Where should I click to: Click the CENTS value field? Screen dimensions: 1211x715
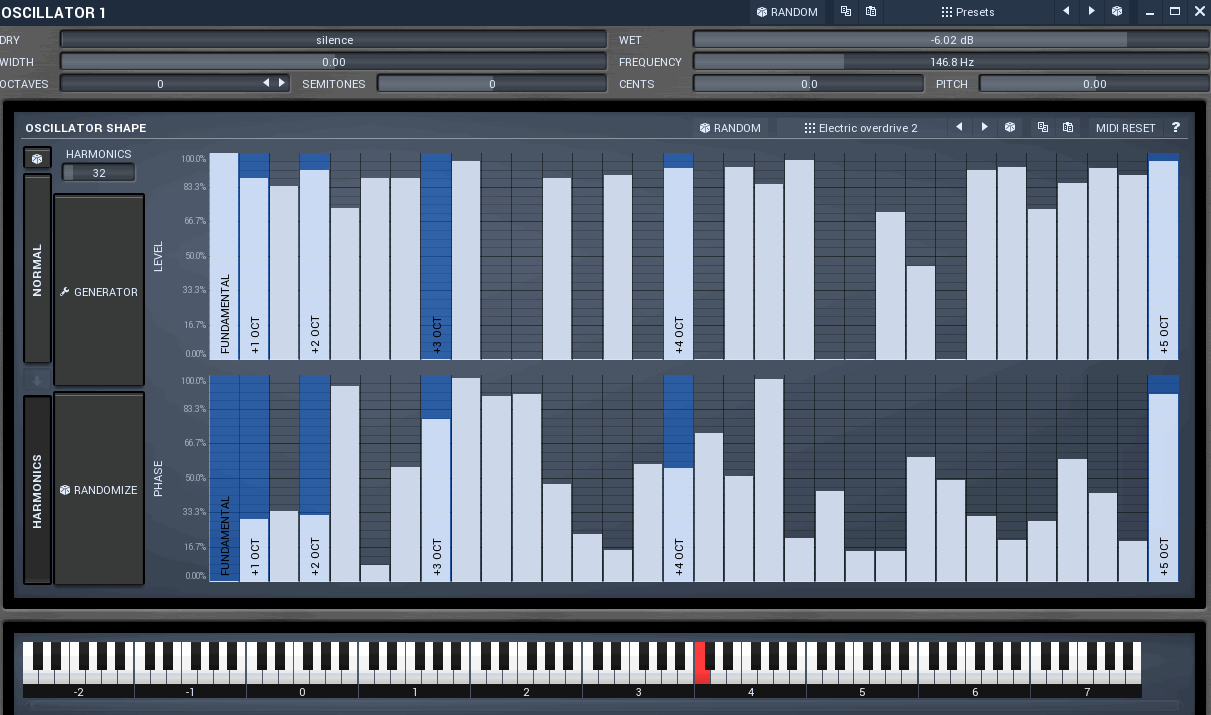coord(808,84)
